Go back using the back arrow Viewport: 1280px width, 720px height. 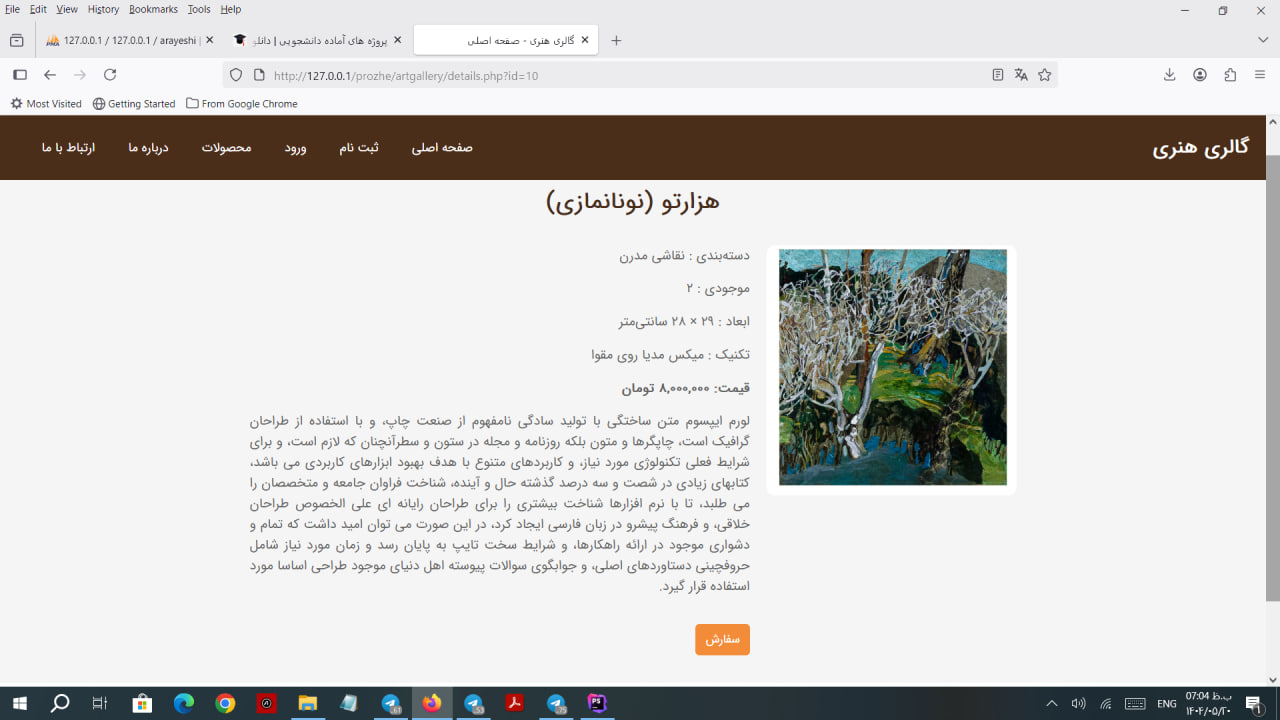pyautogui.click(x=50, y=75)
